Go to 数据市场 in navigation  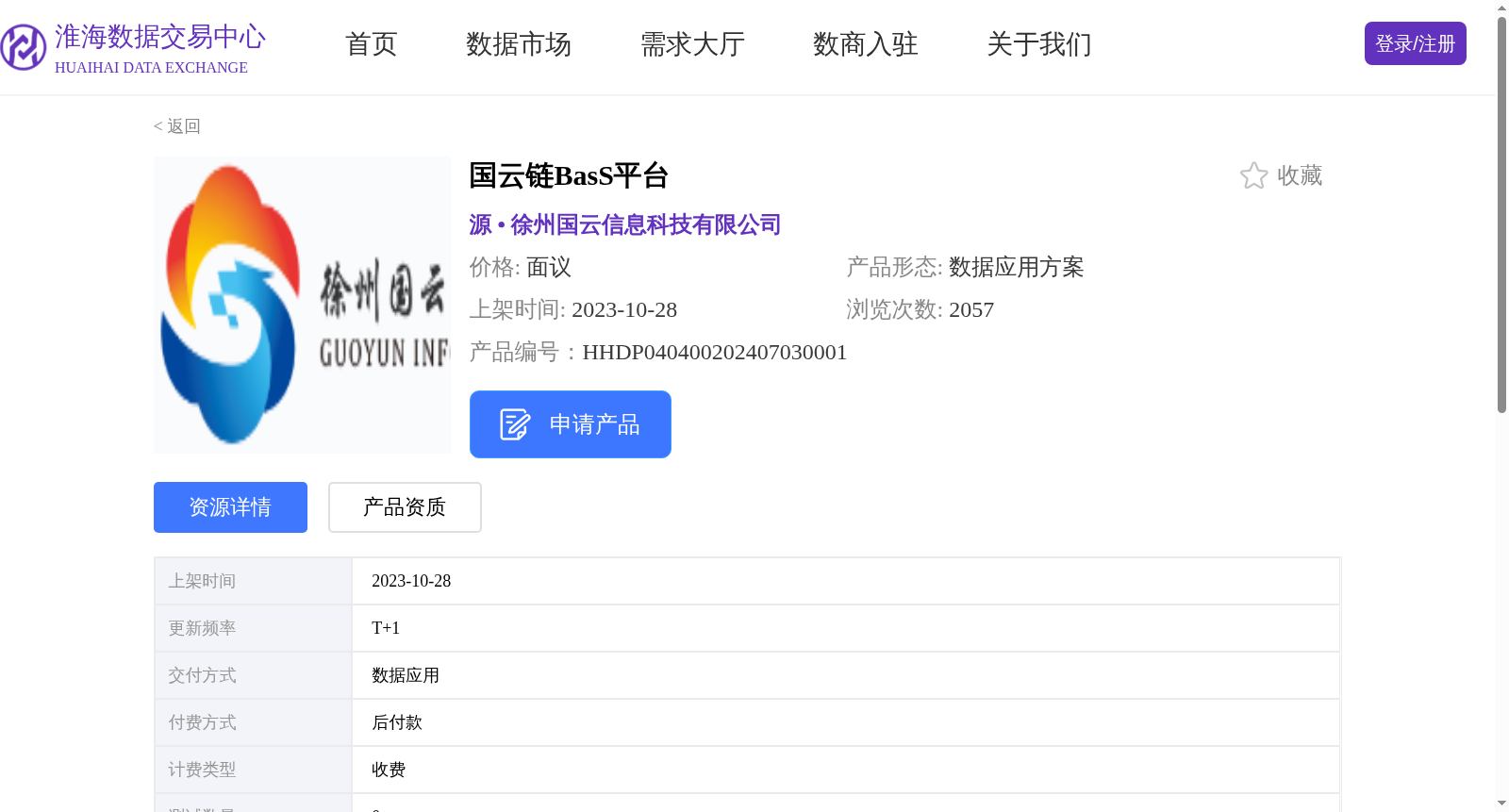coord(519,44)
